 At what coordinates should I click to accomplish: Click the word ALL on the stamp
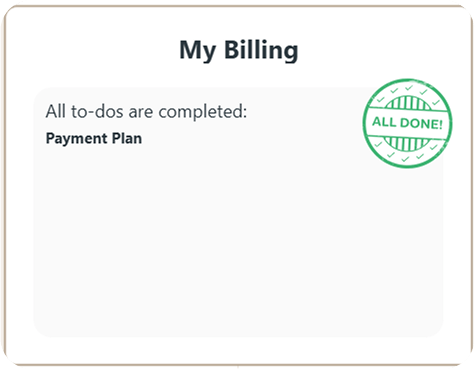pyautogui.click(x=384, y=122)
